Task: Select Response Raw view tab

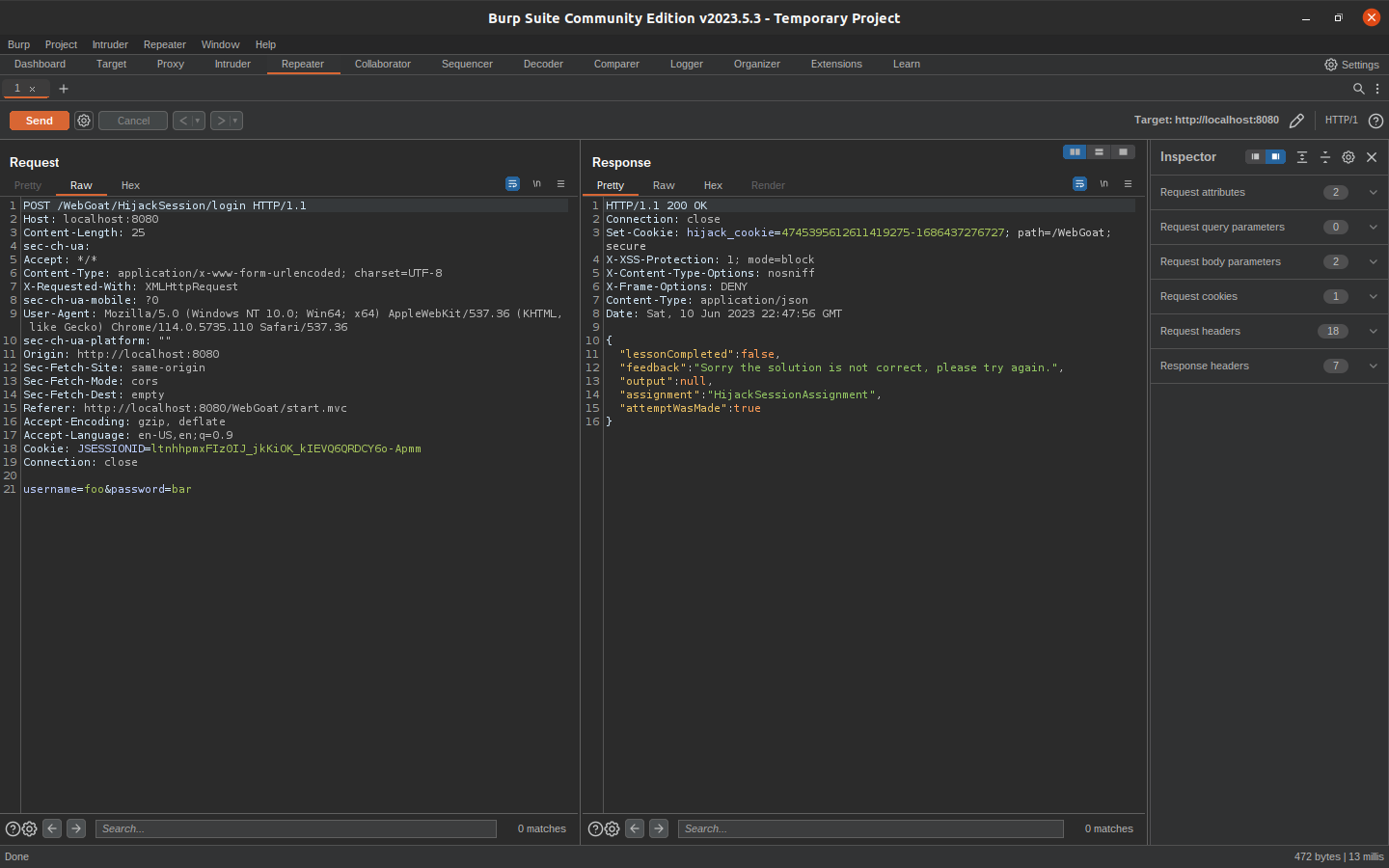Action: tap(664, 185)
